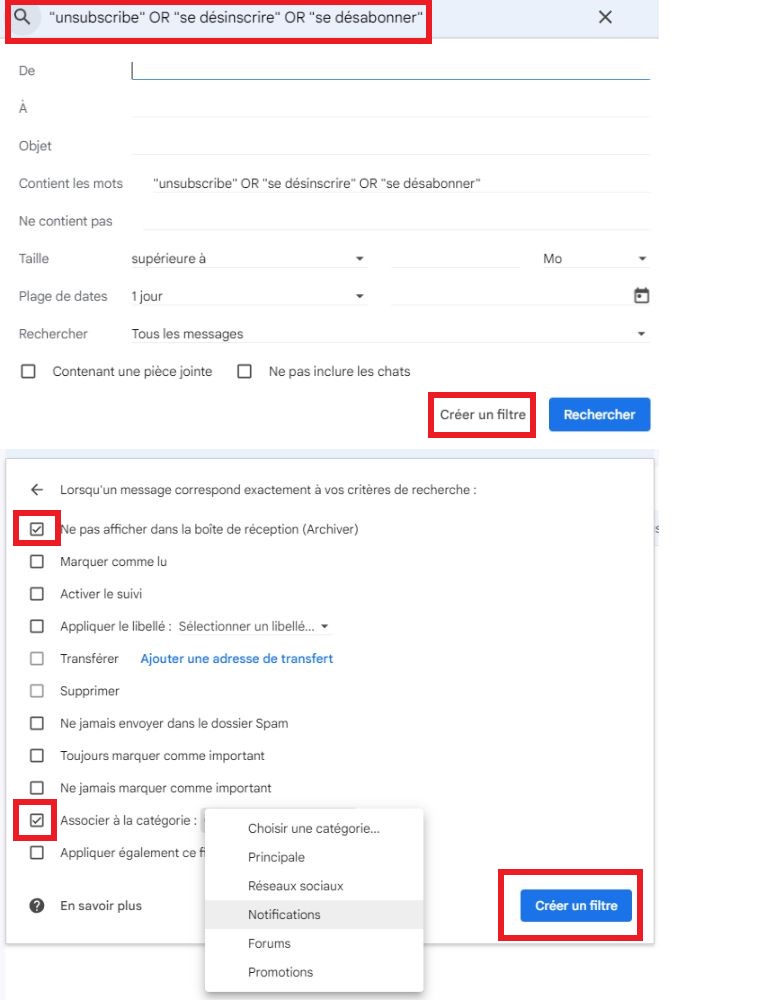The image size is (768, 1000).
Task: Open the date picker calendar icon
Action: click(x=641, y=295)
